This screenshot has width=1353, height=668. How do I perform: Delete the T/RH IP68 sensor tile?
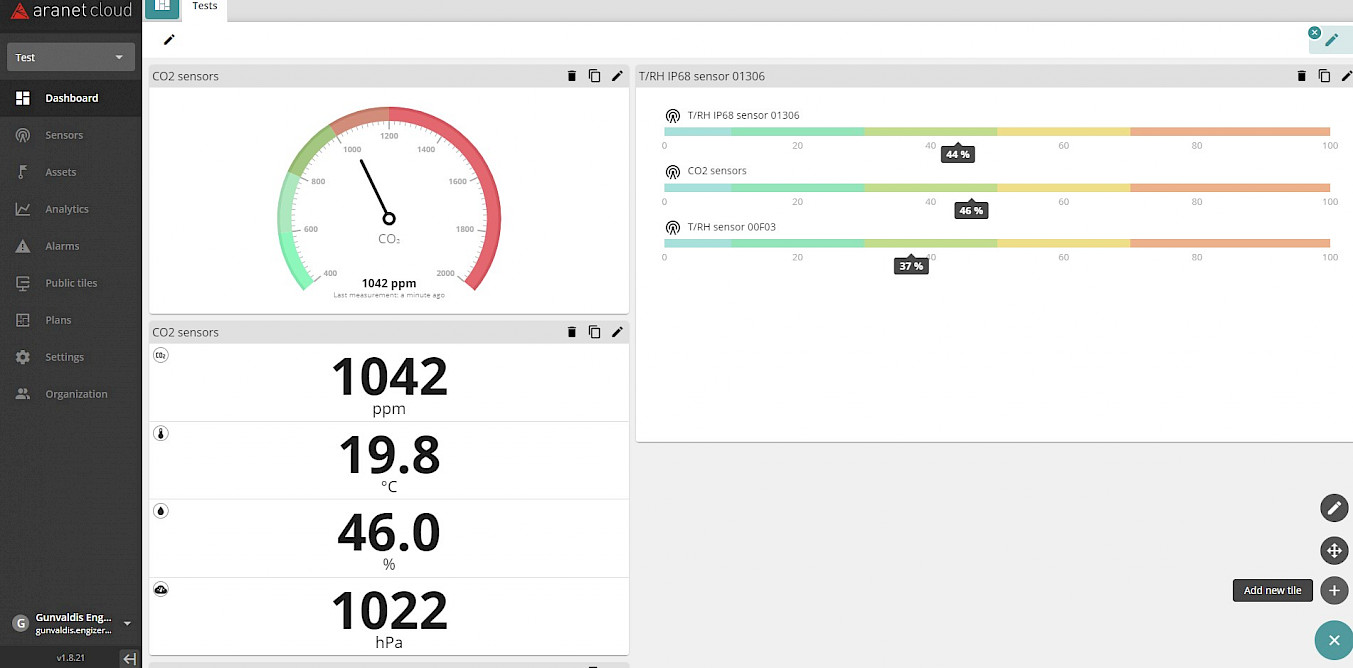[x=1301, y=76]
